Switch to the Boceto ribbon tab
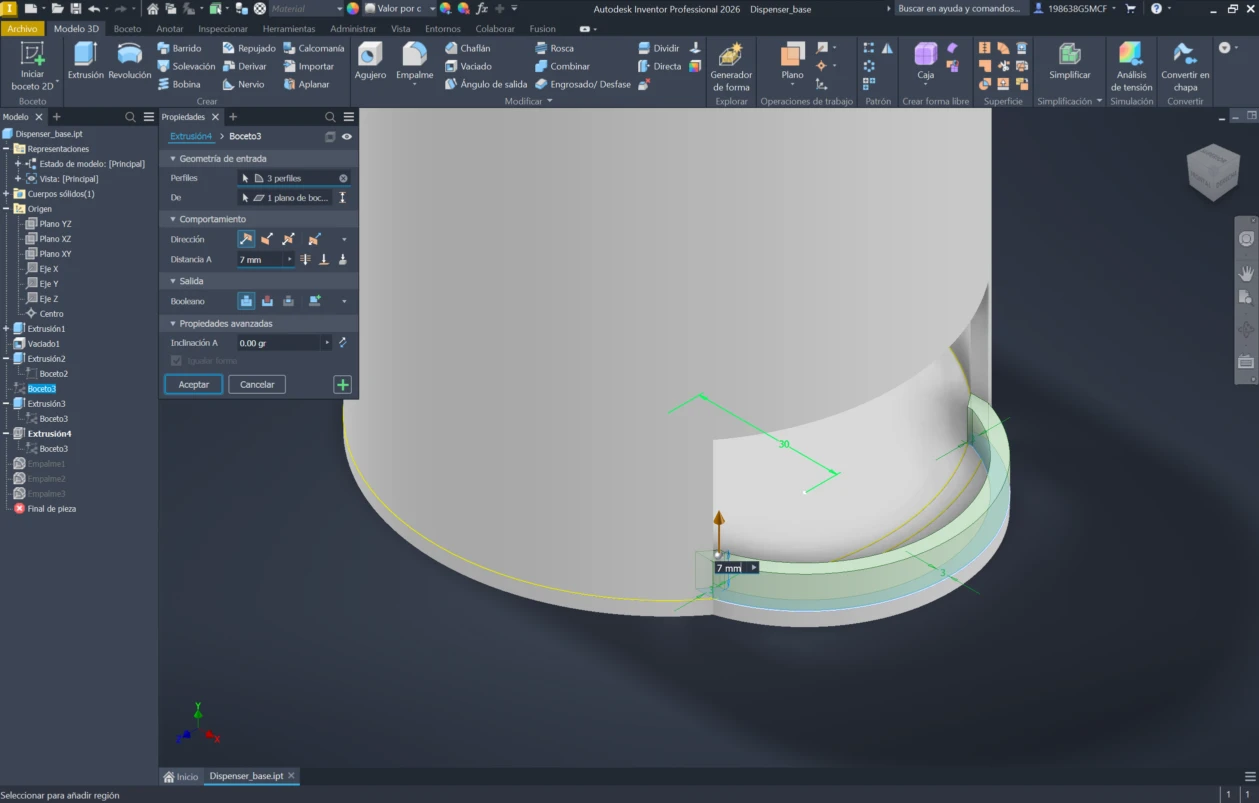The height and width of the screenshot is (803, 1259). (x=127, y=29)
